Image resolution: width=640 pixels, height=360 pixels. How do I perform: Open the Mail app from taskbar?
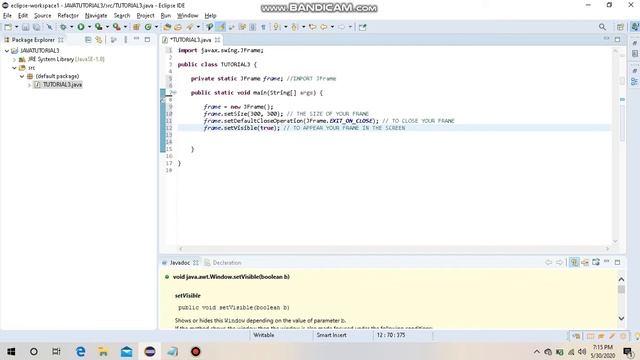click(127, 351)
